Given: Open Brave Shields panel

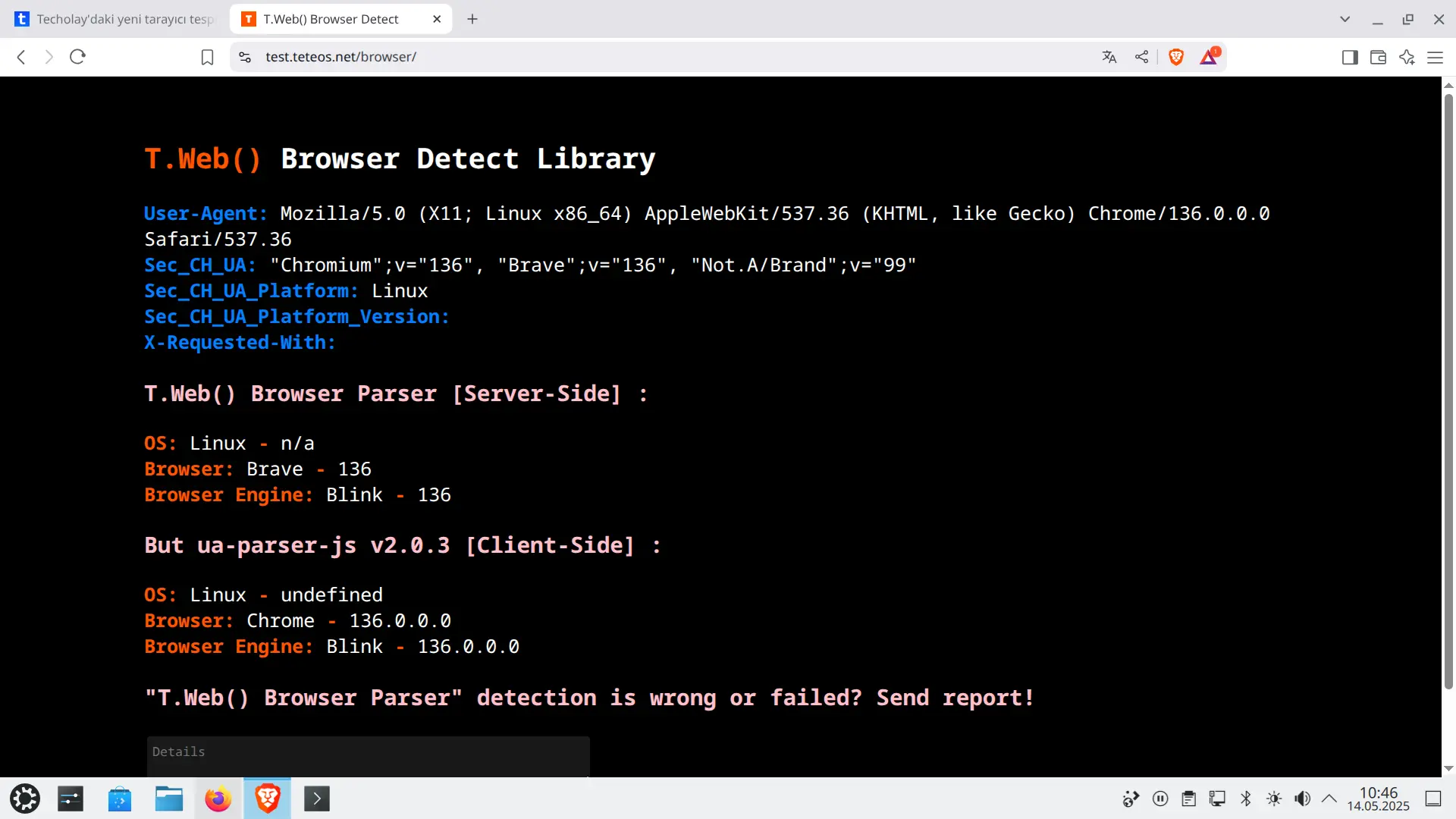Looking at the screenshot, I should tap(1176, 57).
